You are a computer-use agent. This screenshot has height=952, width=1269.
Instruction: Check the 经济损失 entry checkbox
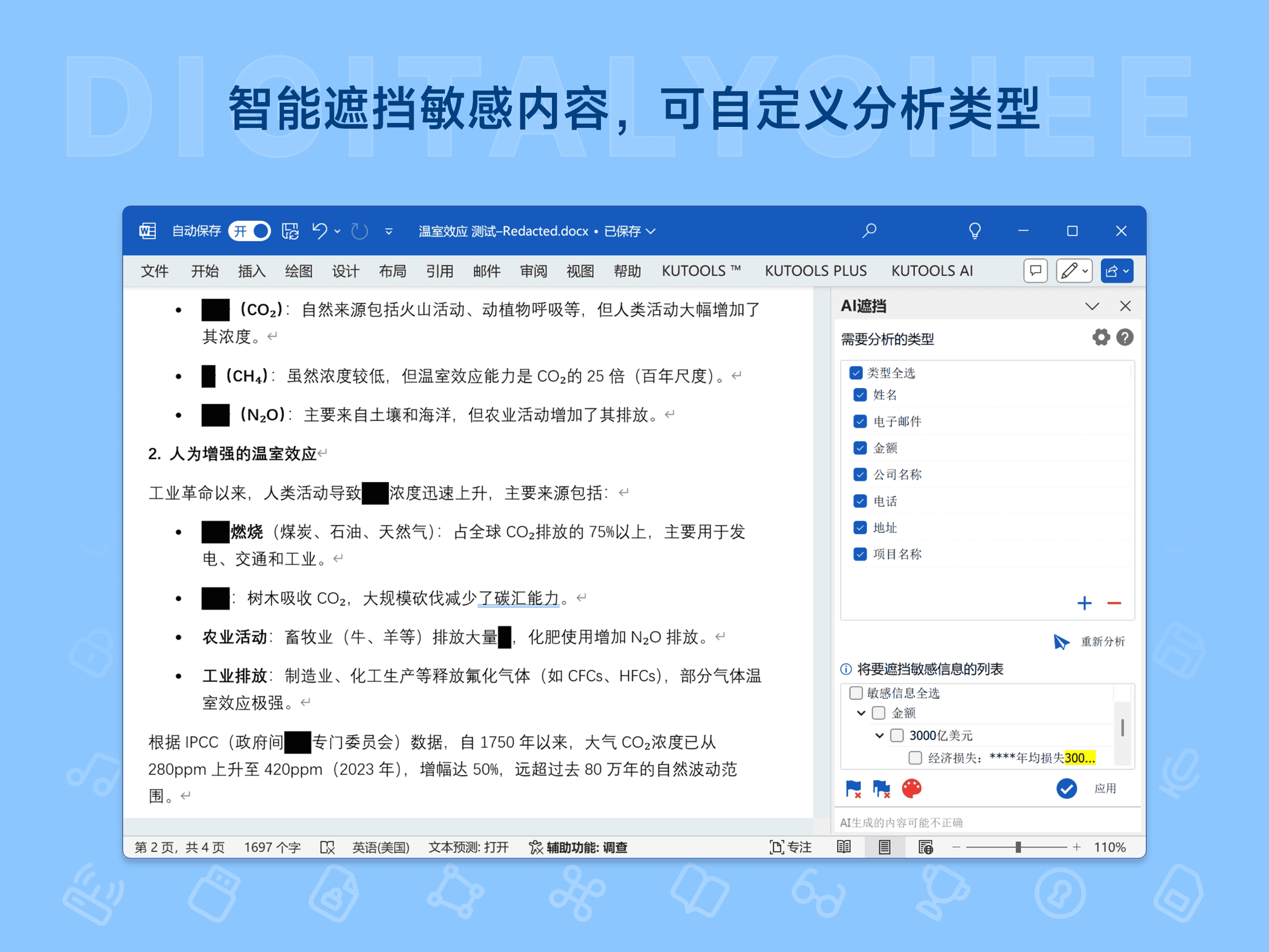(915, 758)
